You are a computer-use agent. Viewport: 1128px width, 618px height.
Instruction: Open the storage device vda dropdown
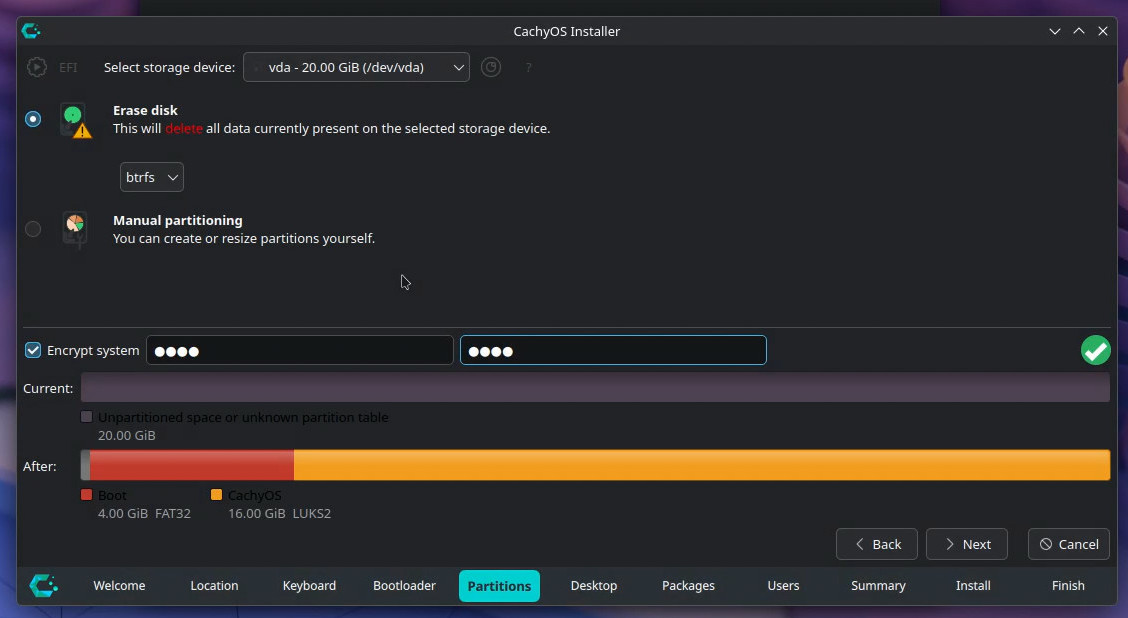(356, 67)
